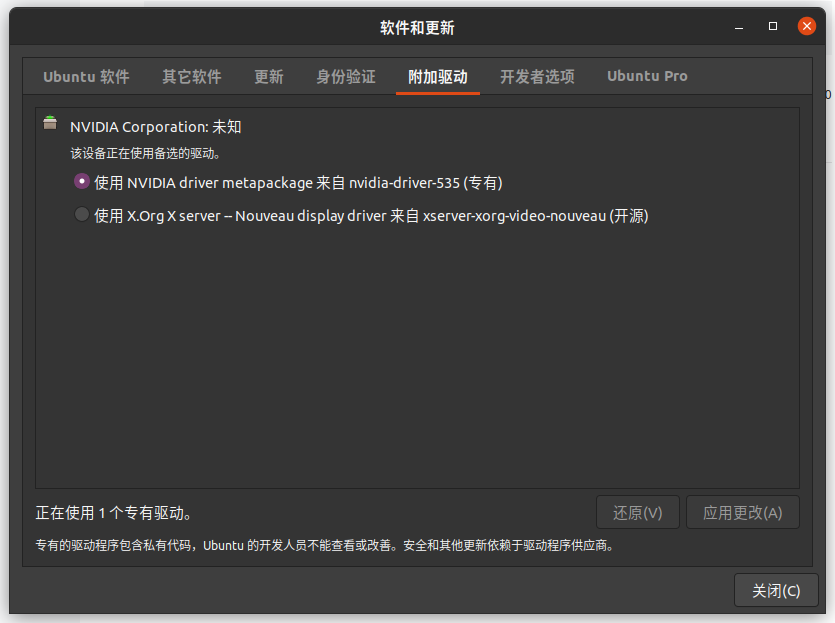Click the blue 0 at the right edge

point(830,93)
